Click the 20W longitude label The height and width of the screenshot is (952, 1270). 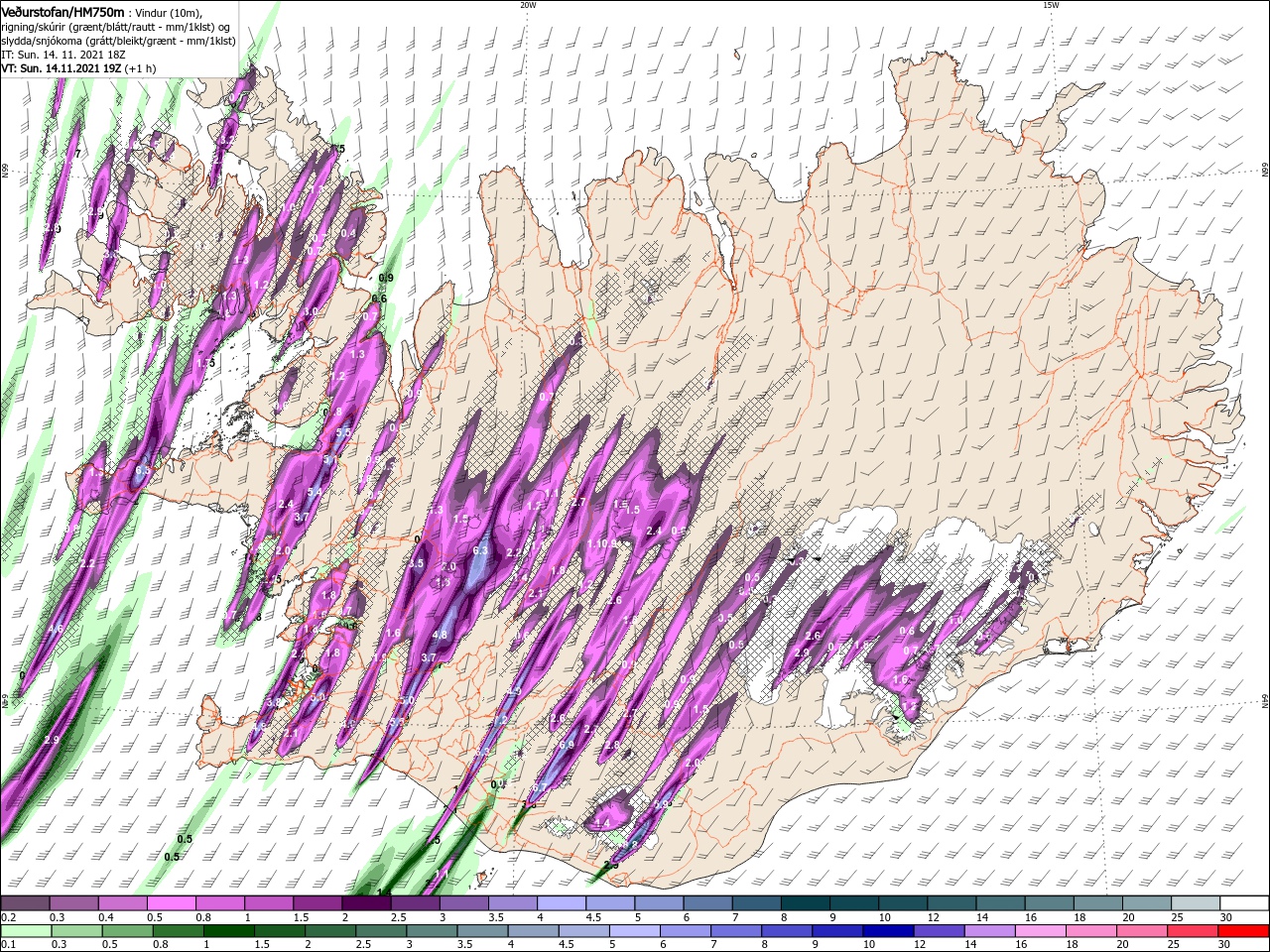[528, 5]
